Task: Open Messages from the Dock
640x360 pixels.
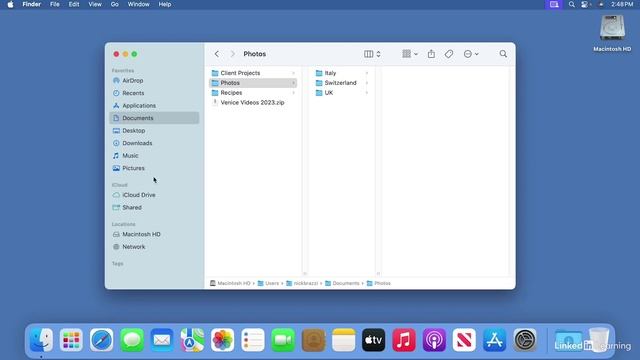Action: [x=132, y=340]
